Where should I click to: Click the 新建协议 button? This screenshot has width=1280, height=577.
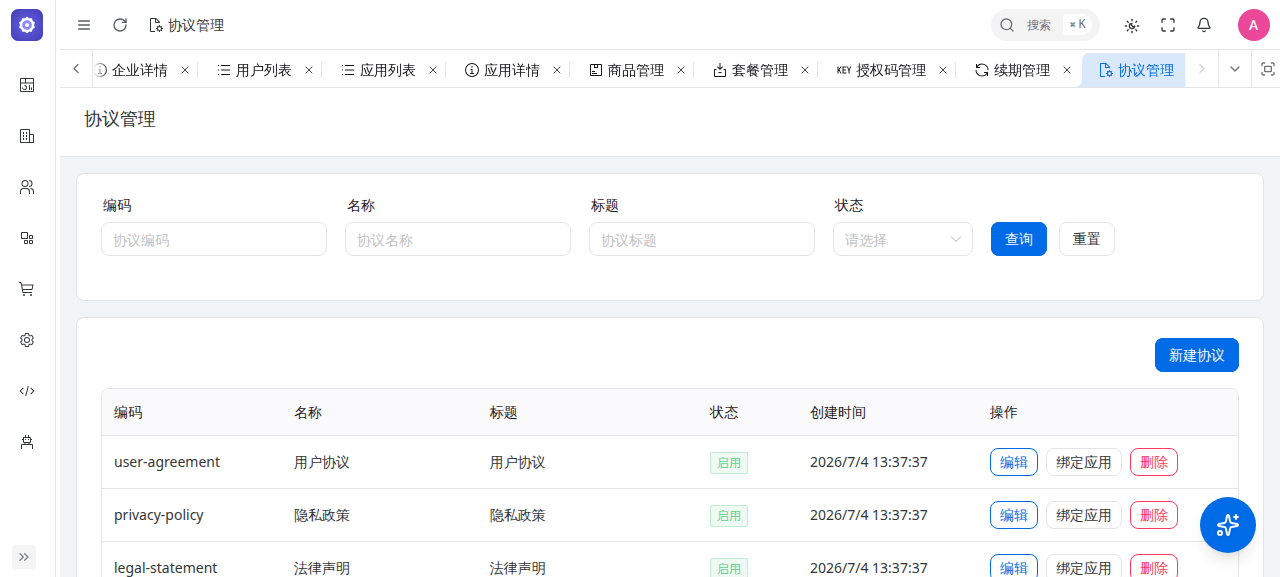tap(1197, 355)
